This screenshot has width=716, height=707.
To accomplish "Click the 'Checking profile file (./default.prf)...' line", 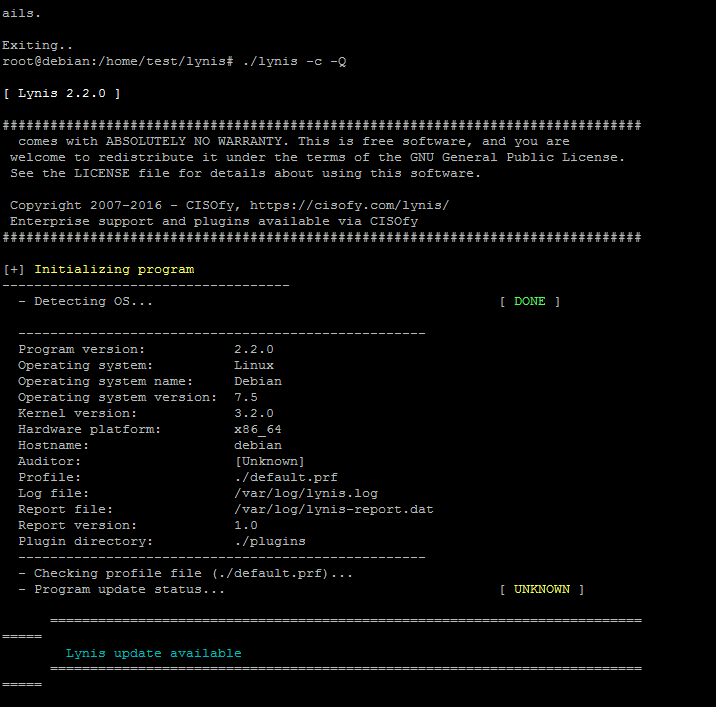I will (x=186, y=573).
